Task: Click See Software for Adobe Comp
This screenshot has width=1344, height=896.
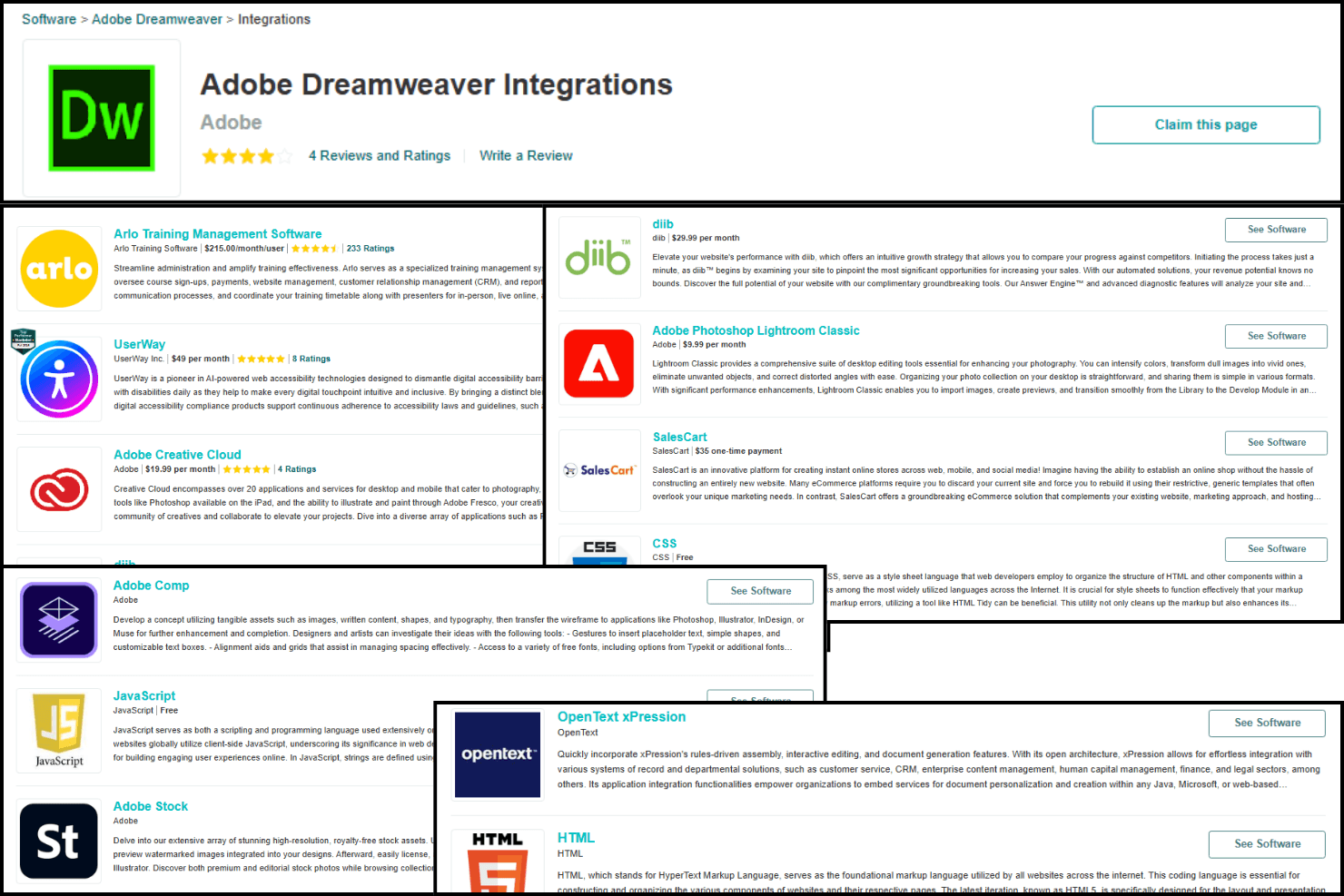Action: point(760,591)
